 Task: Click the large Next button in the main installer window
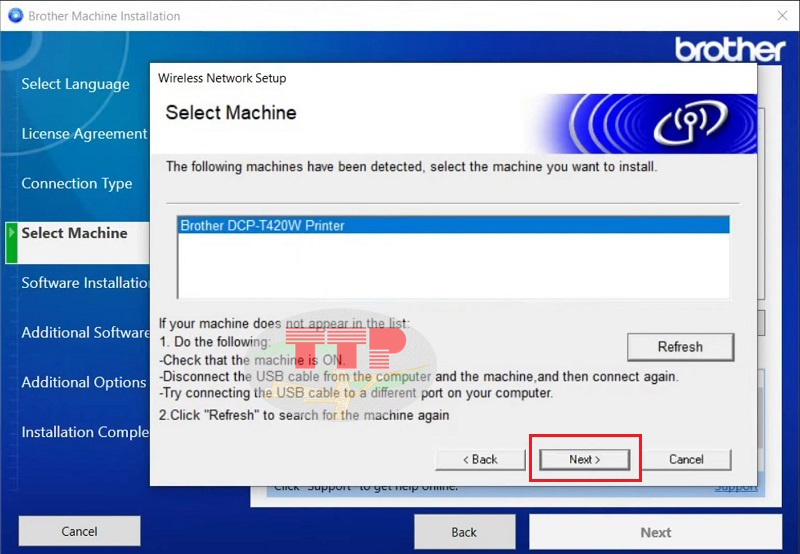pyautogui.click(x=656, y=532)
